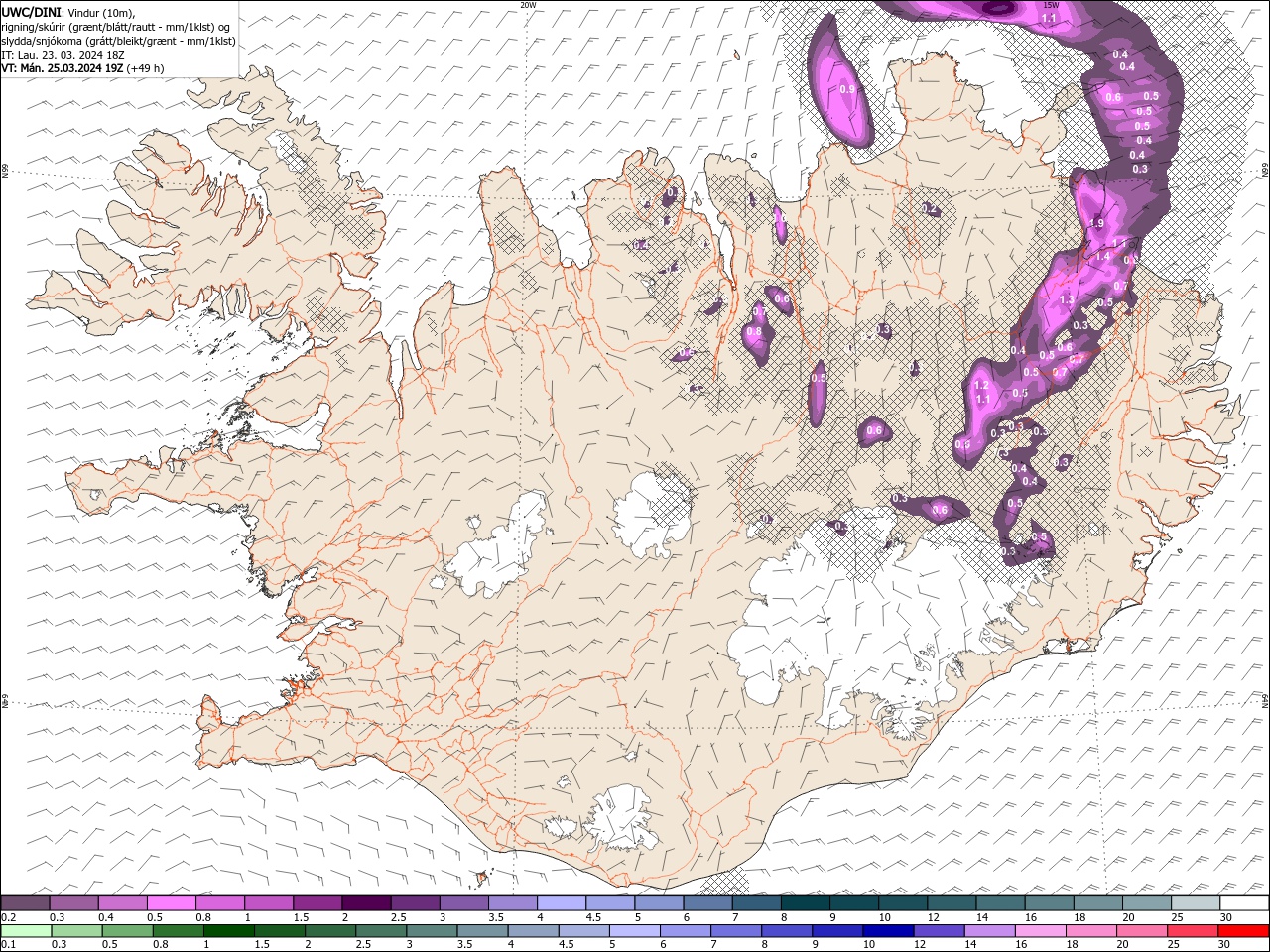Screen dimensions: 1270x952
Task: Click the '(+49 h)' forecast offset text
Action: click(x=146, y=68)
